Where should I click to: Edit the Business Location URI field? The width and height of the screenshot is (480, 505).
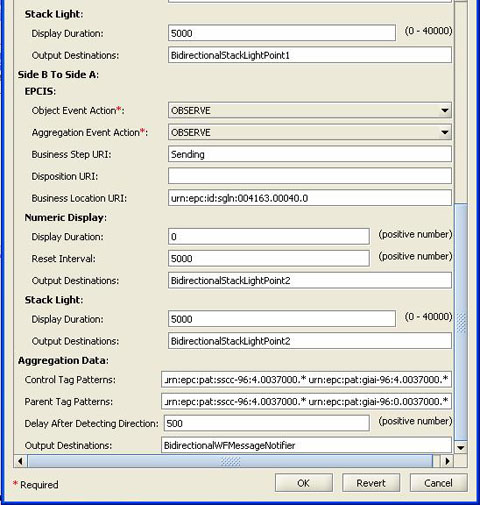pos(310,198)
